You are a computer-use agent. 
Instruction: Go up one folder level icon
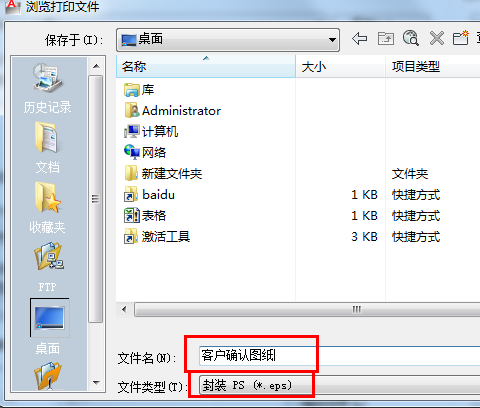pyautogui.click(x=386, y=39)
